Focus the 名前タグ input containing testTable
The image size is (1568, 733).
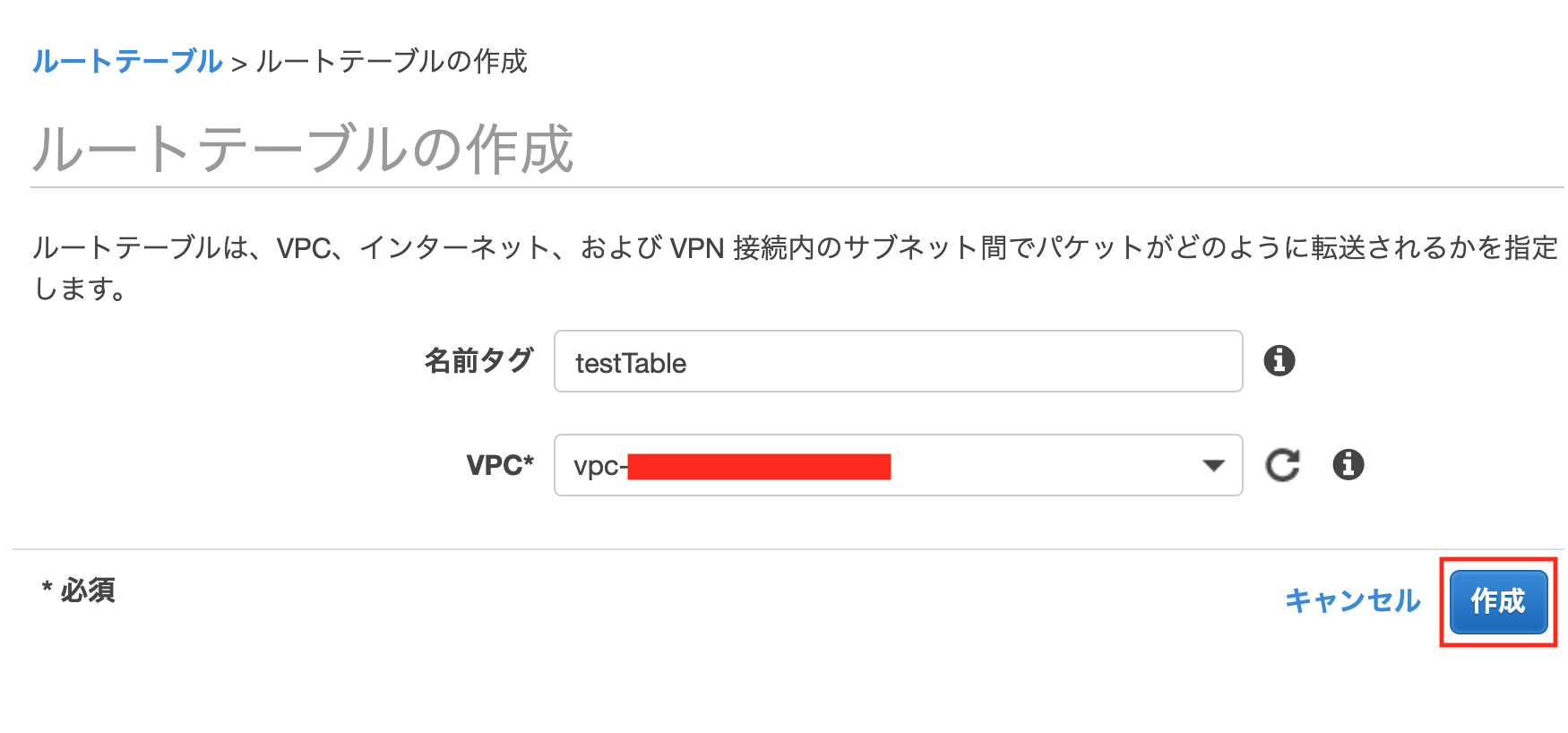(898, 362)
